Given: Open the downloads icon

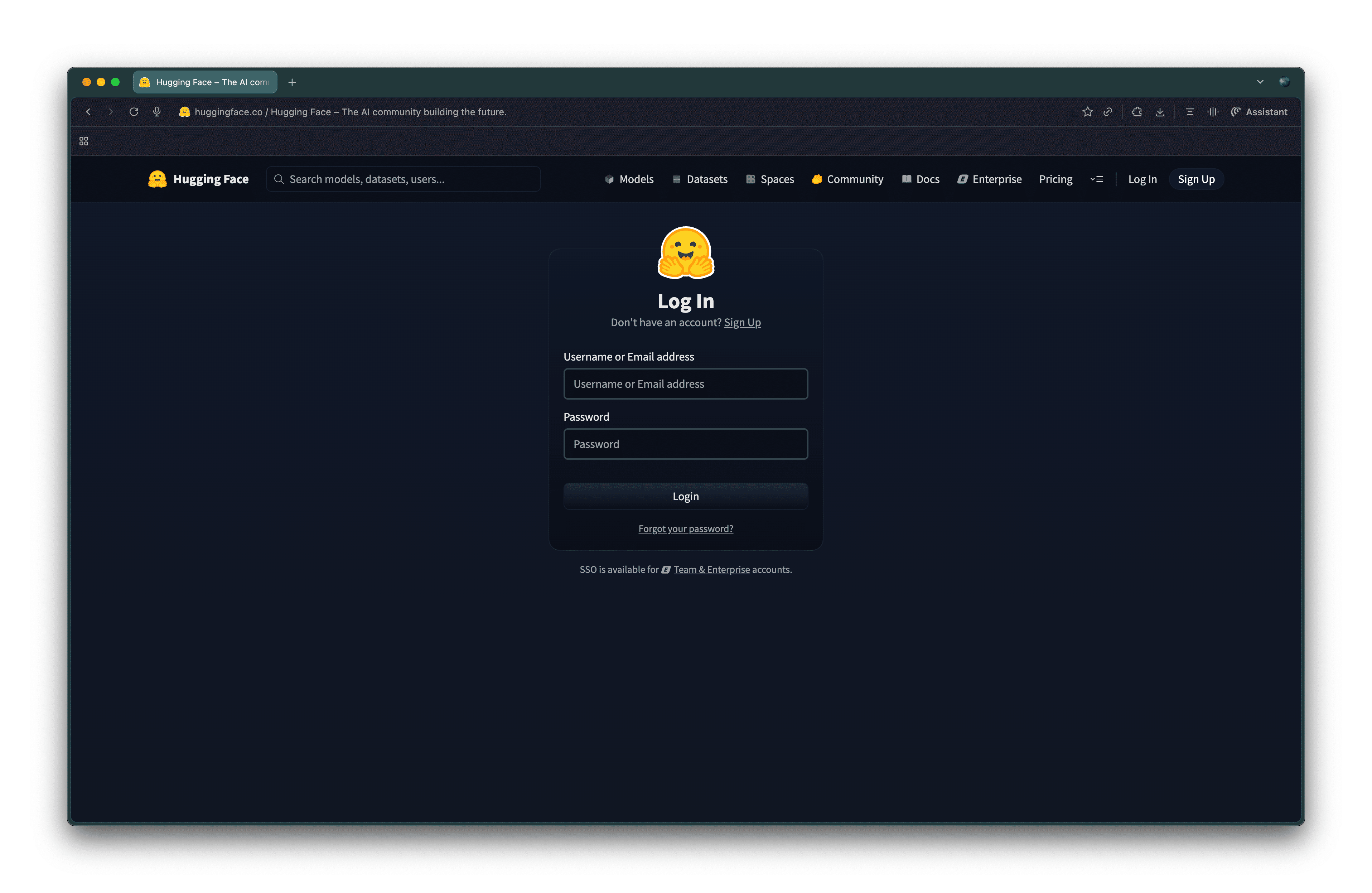Looking at the screenshot, I should coord(1160,112).
